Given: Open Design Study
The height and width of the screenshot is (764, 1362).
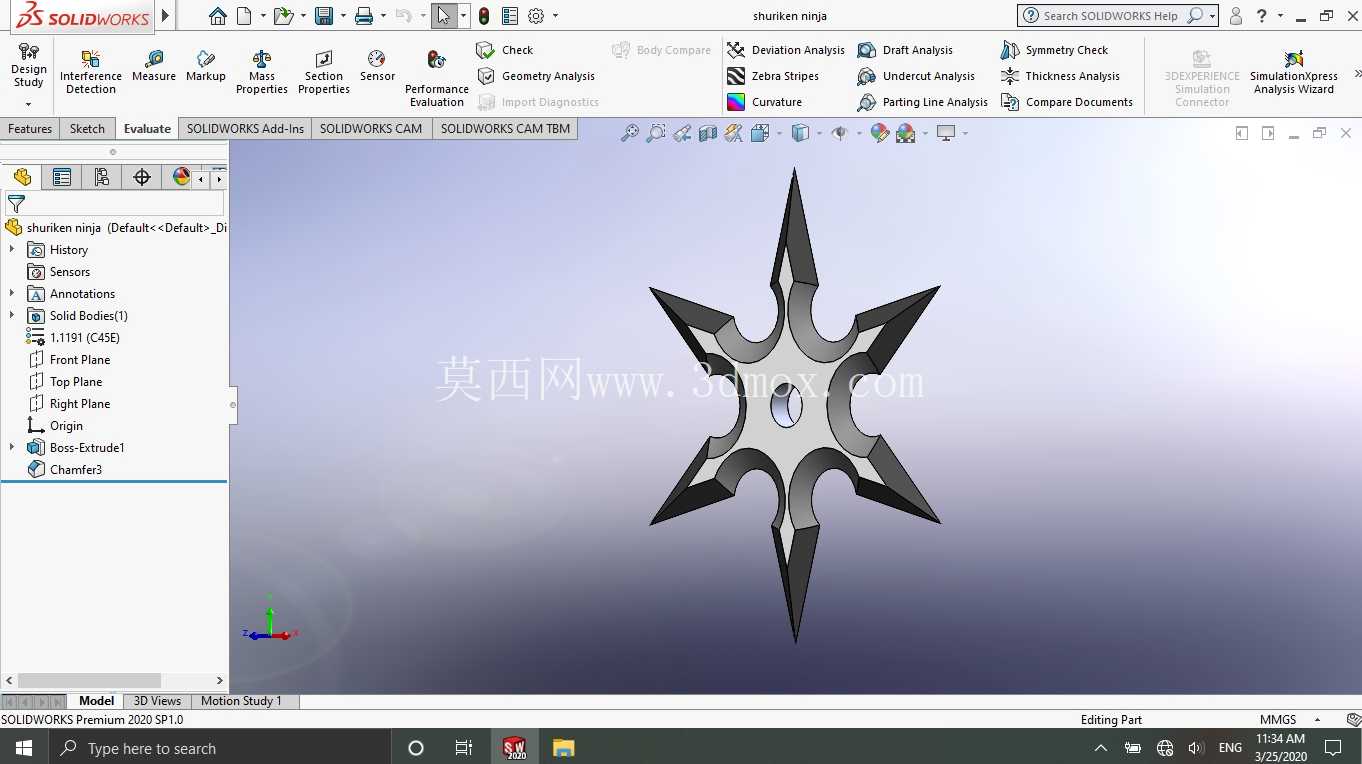Looking at the screenshot, I should pyautogui.click(x=28, y=66).
